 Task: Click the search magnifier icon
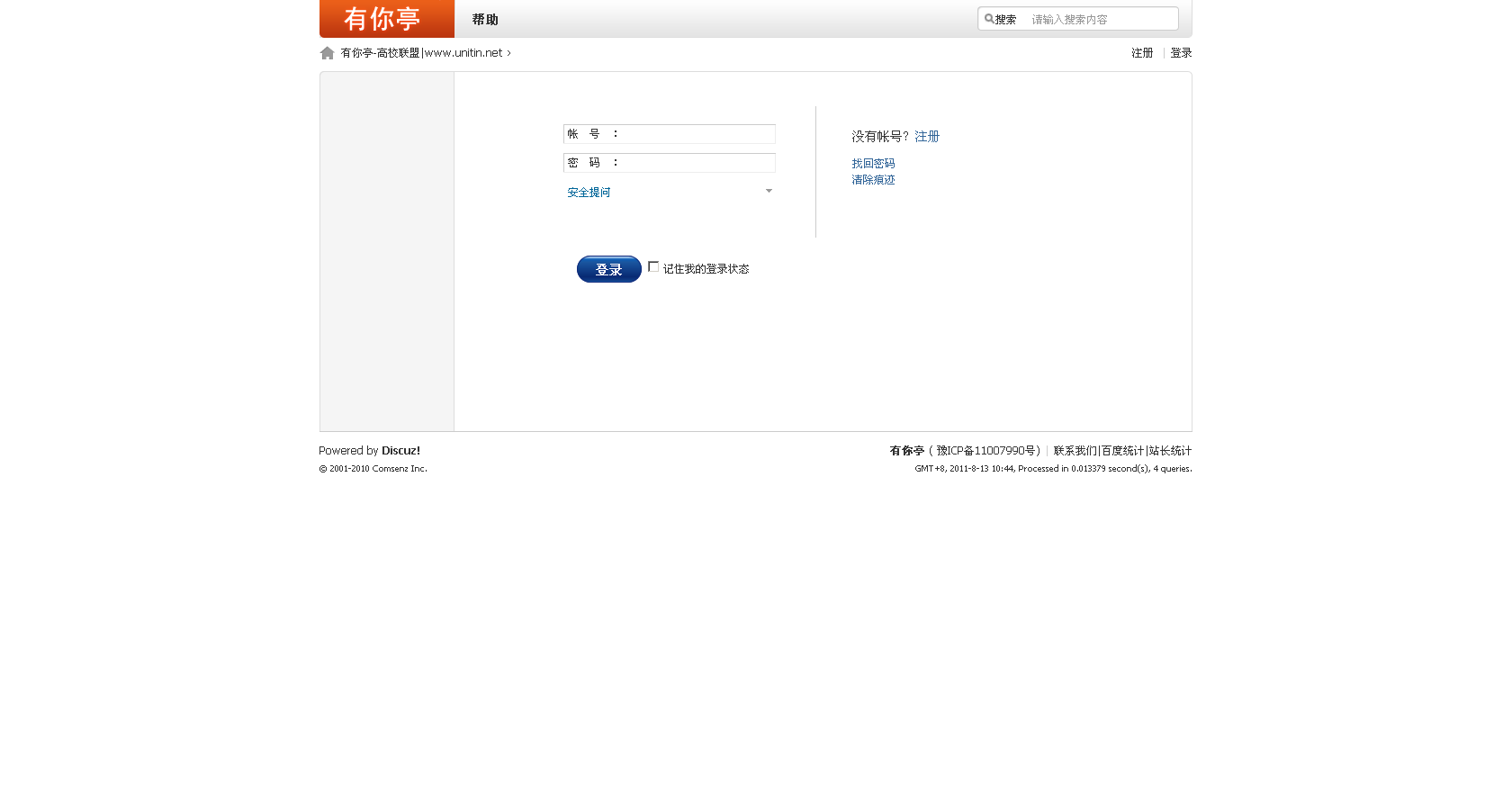click(989, 19)
